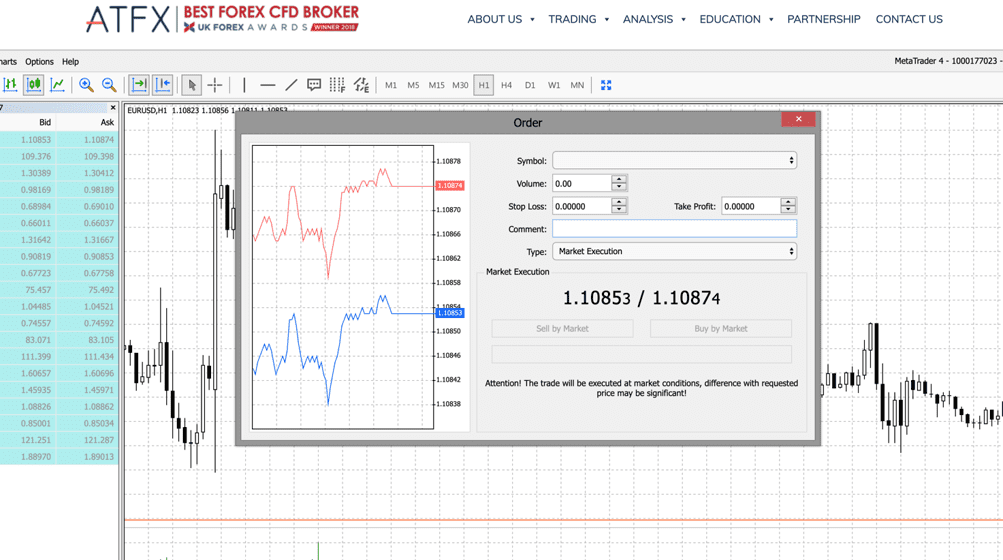Choose the trendline drawing tool
Image resolution: width=1003 pixels, height=560 pixels.
(291, 85)
